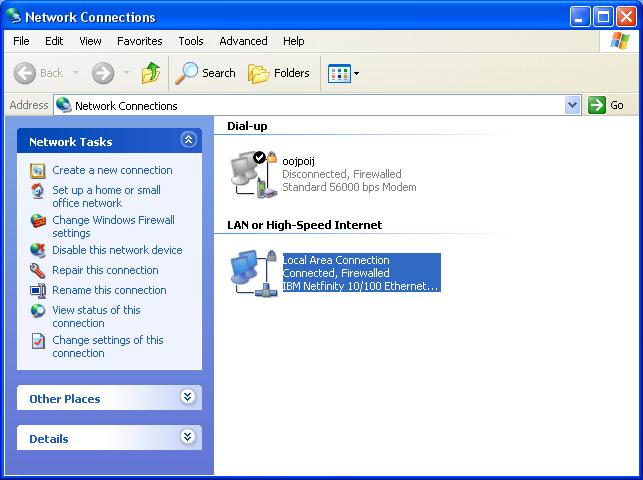This screenshot has height=480, width=643.
Task: Click the Disable network device icon
Action: click(x=38, y=250)
